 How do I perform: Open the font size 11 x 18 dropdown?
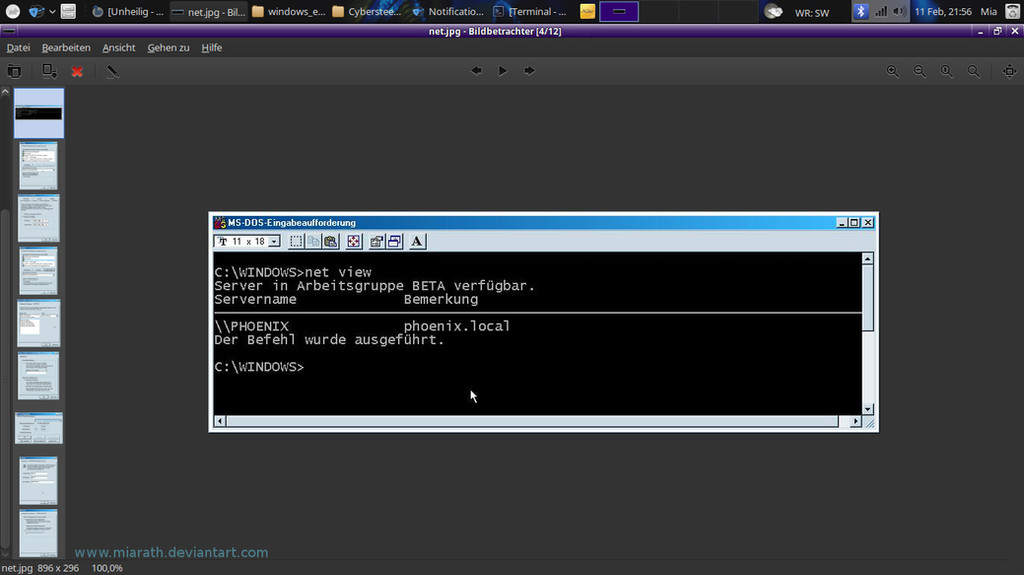tap(274, 242)
